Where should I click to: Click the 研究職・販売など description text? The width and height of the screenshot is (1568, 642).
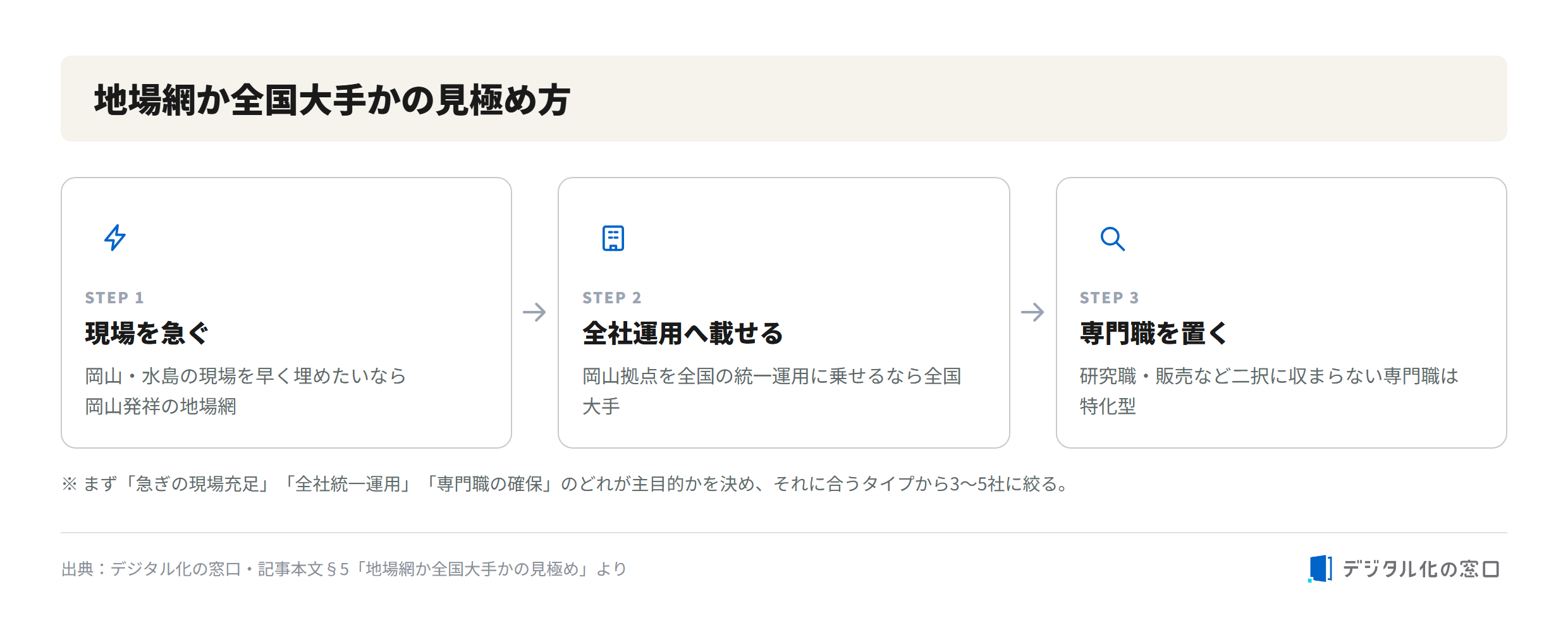(1269, 391)
